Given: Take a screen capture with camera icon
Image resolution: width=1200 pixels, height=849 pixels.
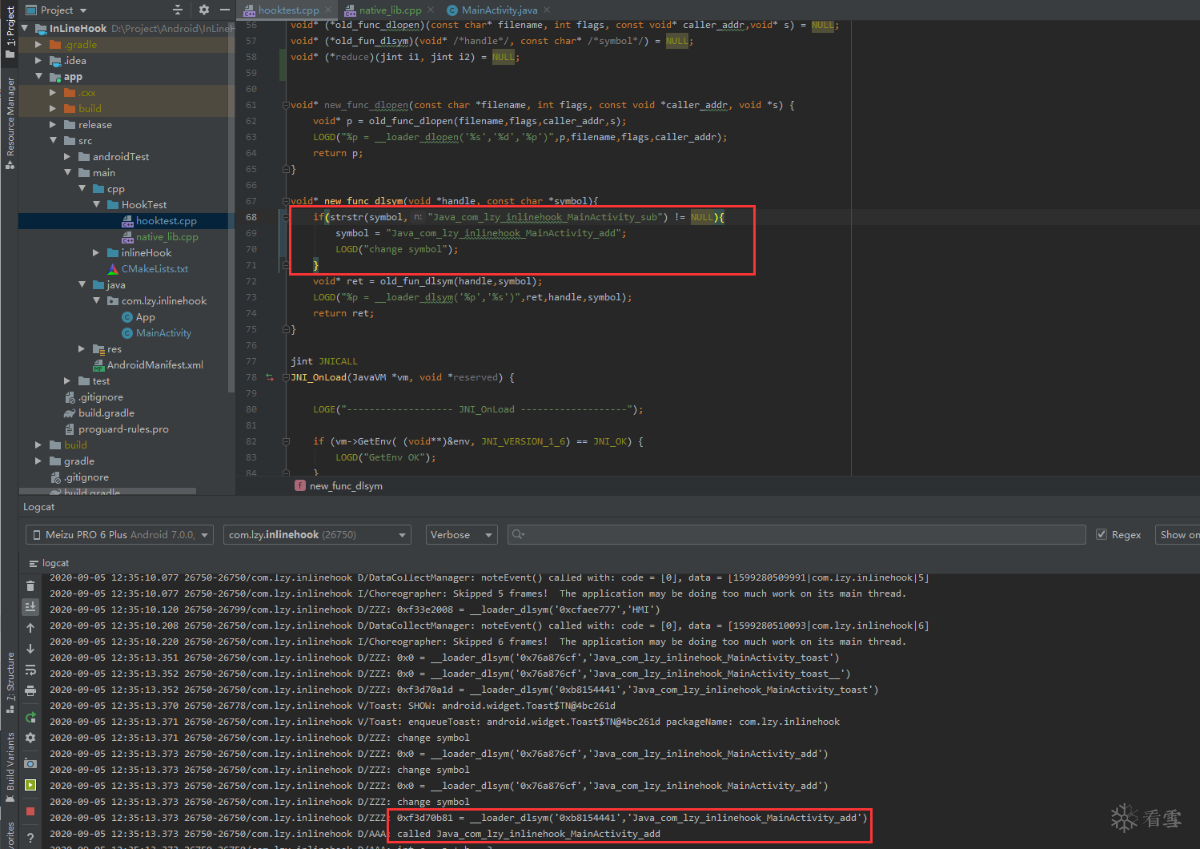Looking at the screenshot, I should (30, 763).
